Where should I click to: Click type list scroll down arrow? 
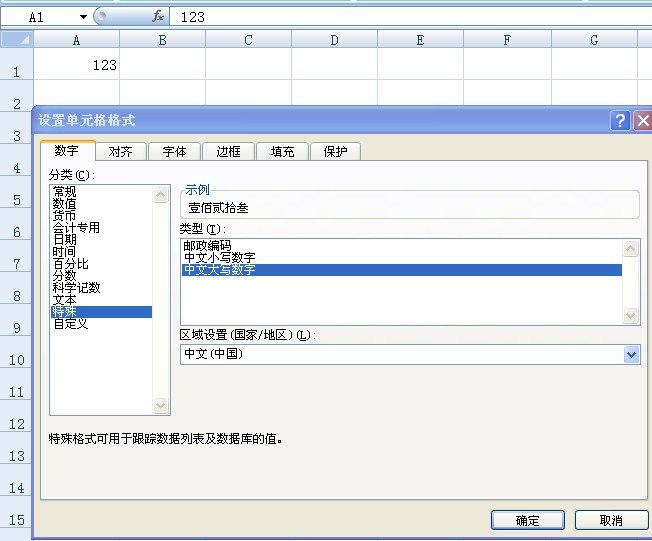(x=630, y=314)
